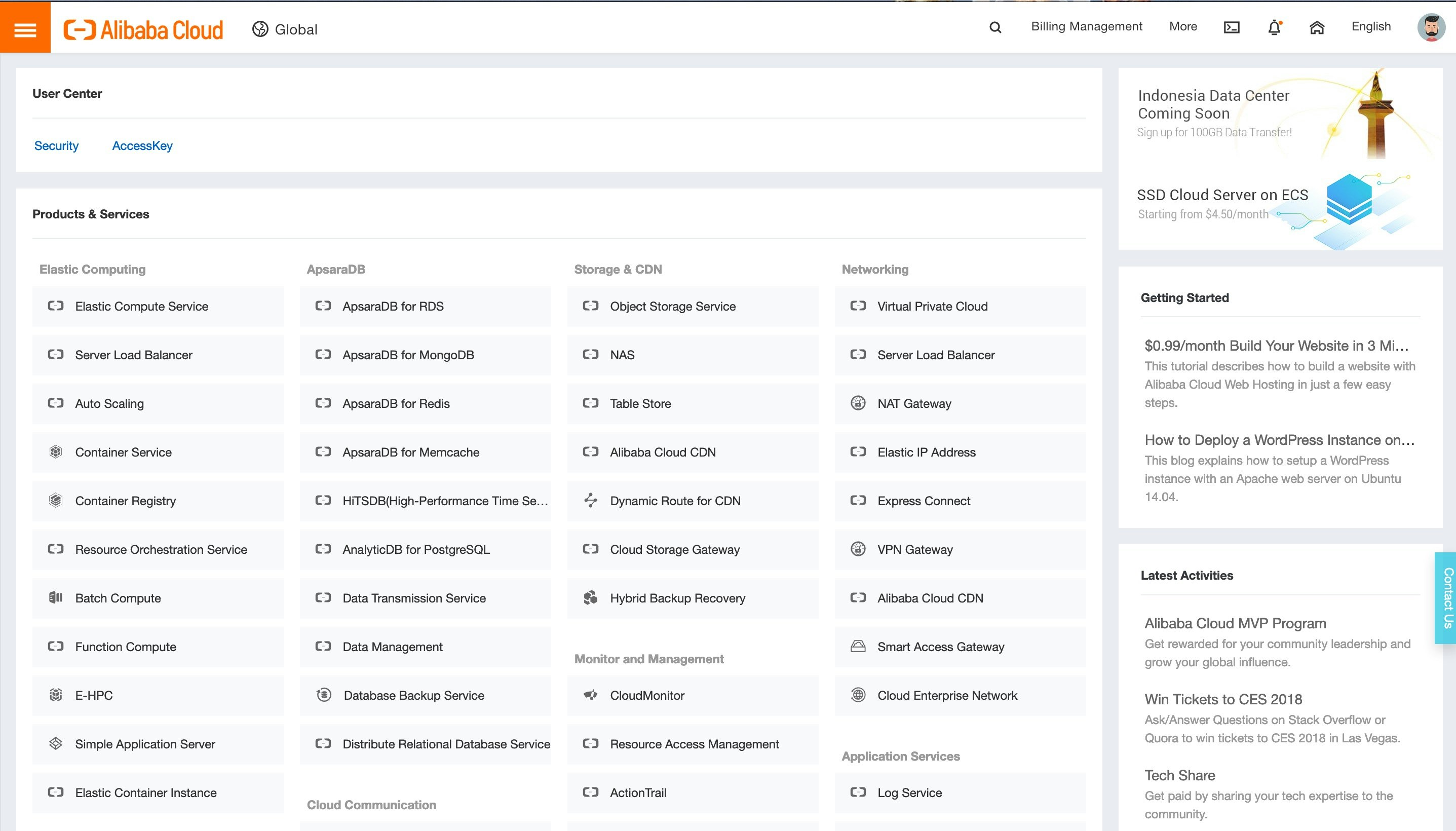Click the search magnifier icon
Viewport: 1456px width, 831px height.
pyautogui.click(x=995, y=27)
